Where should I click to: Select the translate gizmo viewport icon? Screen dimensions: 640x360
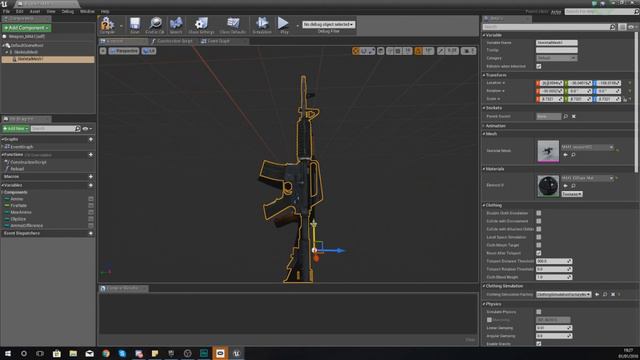coord(356,51)
